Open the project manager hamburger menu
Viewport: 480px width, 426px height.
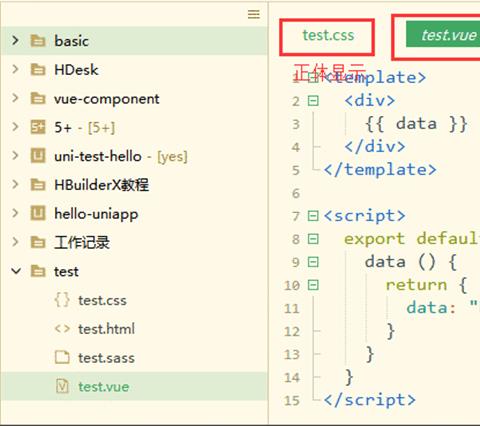(254, 14)
